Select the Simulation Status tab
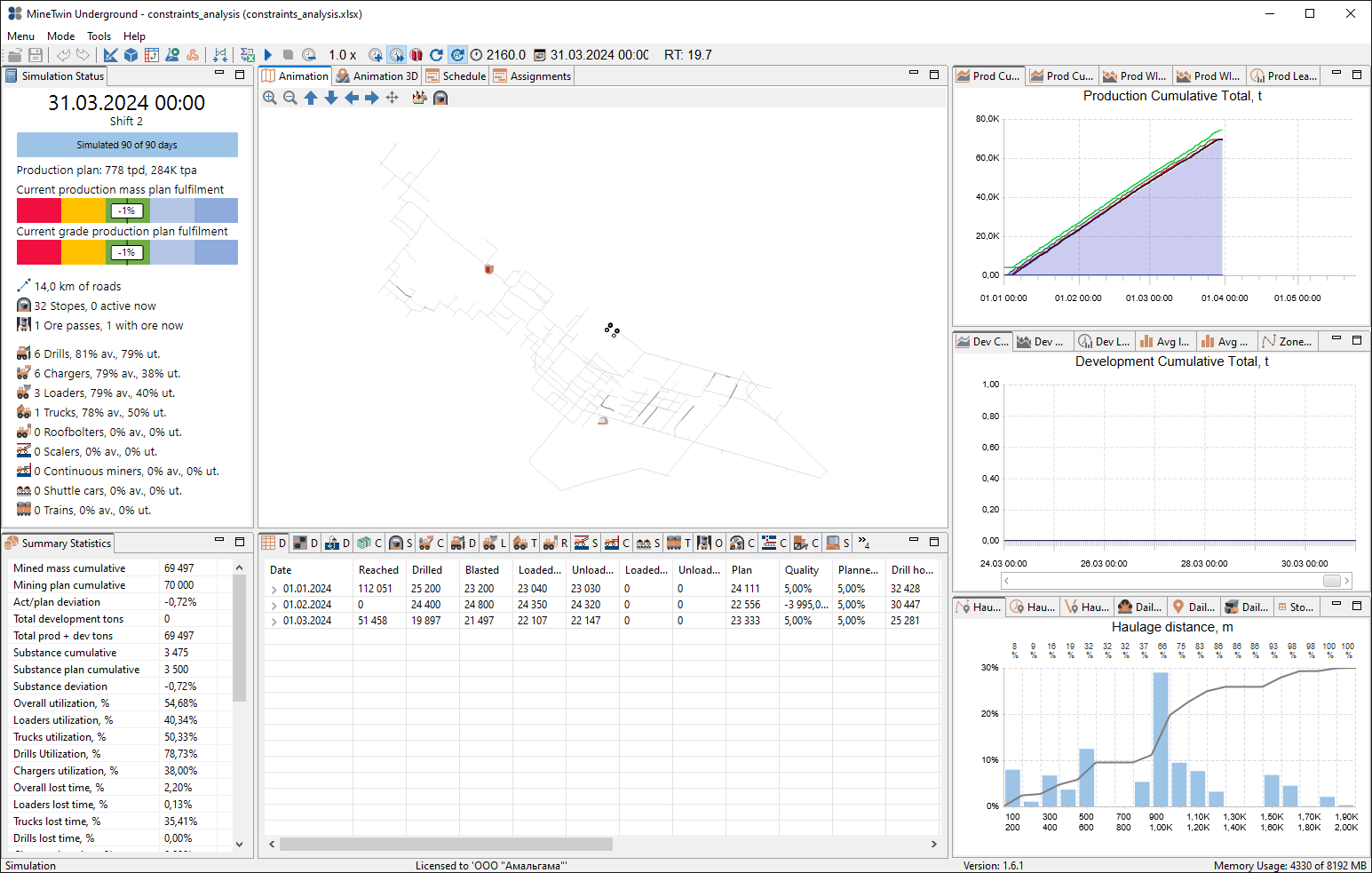Viewport: 1372px width, 873px height. click(x=55, y=76)
